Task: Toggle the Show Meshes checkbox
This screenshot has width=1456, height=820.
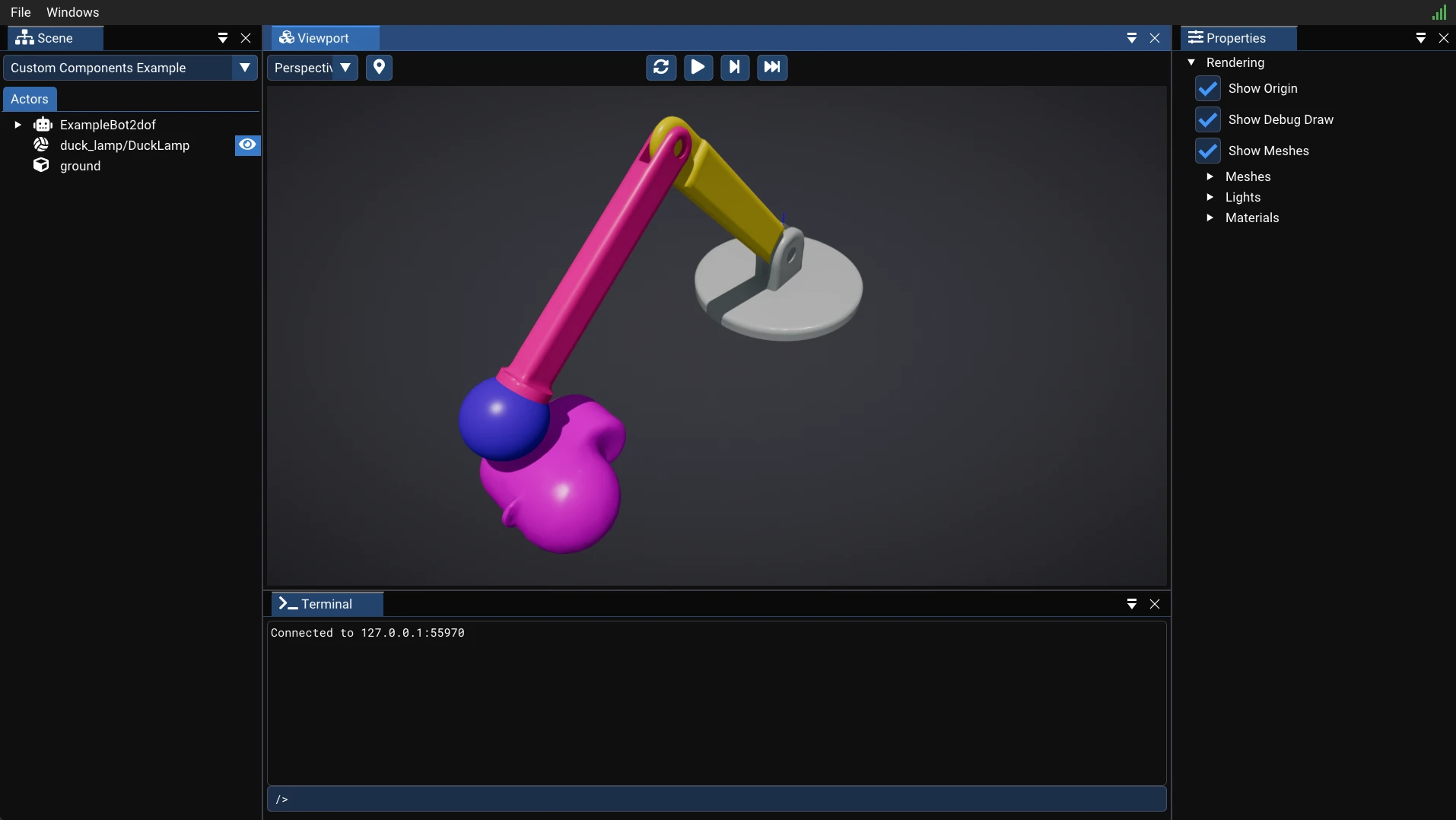Action: point(1208,151)
